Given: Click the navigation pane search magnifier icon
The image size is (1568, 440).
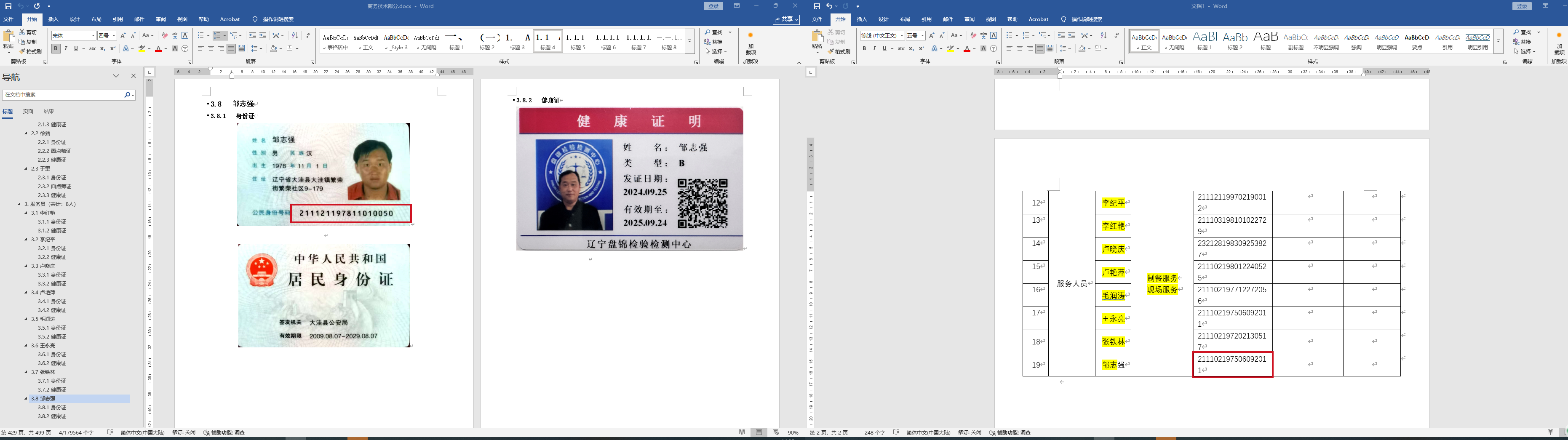Looking at the screenshot, I should [127, 95].
